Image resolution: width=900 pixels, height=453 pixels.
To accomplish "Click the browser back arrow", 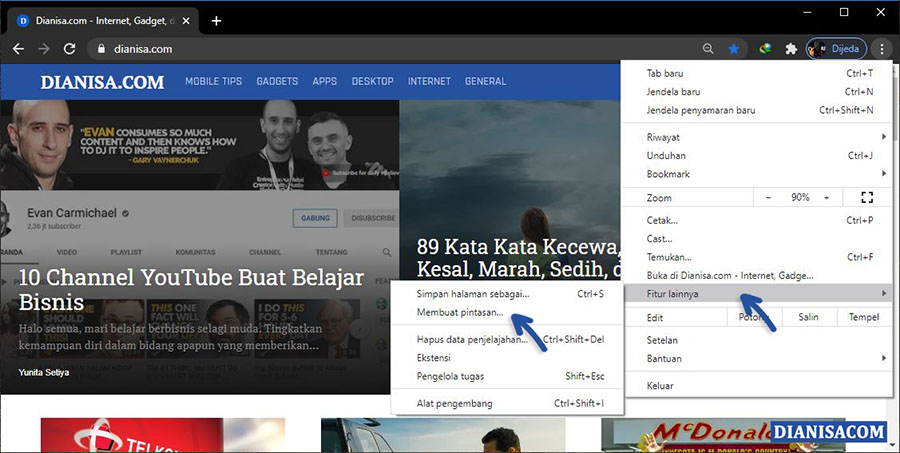I will click(x=18, y=49).
